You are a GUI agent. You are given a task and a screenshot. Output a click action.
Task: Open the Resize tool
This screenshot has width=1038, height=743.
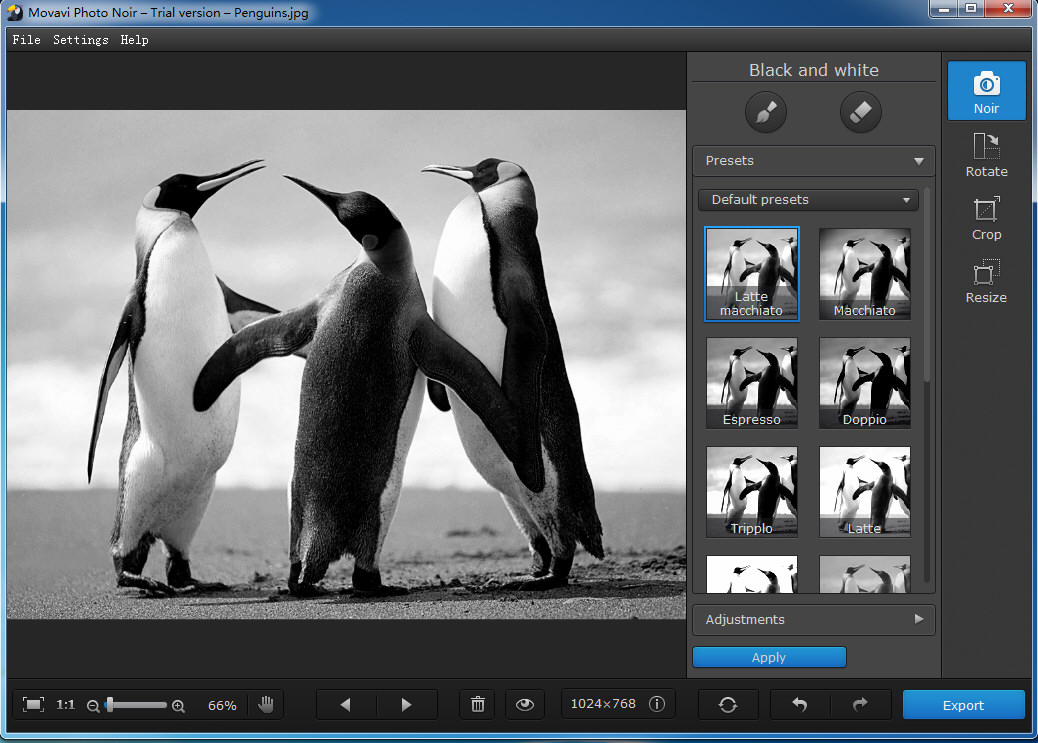pyautogui.click(x=986, y=281)
